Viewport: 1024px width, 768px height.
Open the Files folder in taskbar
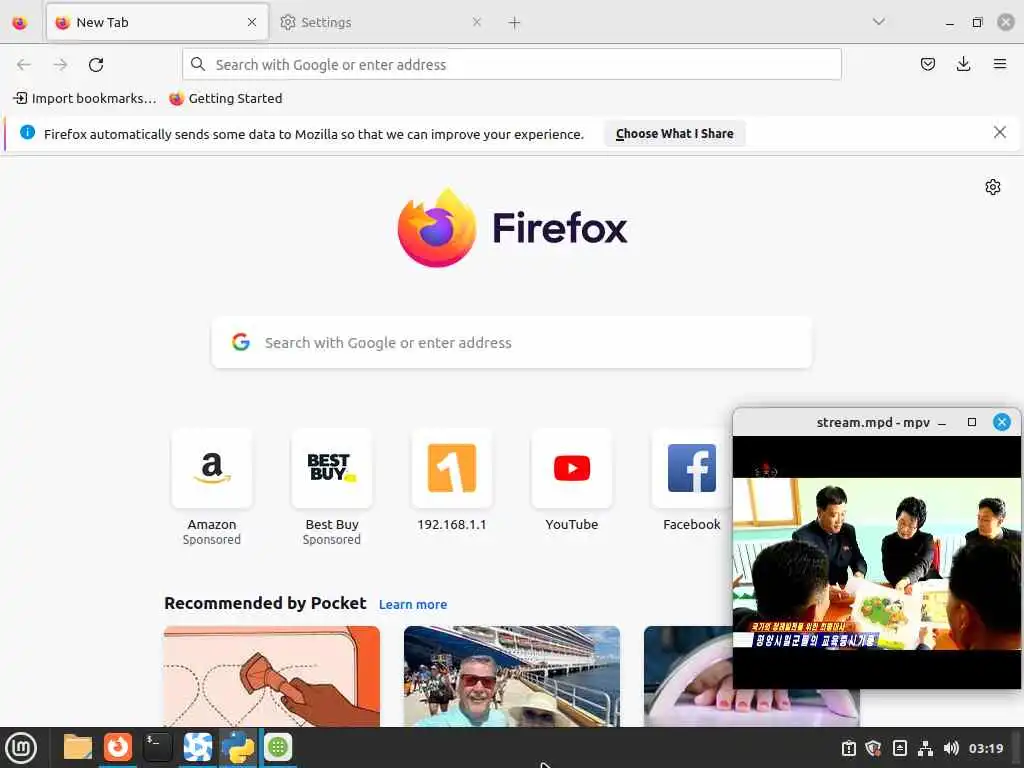78,747
